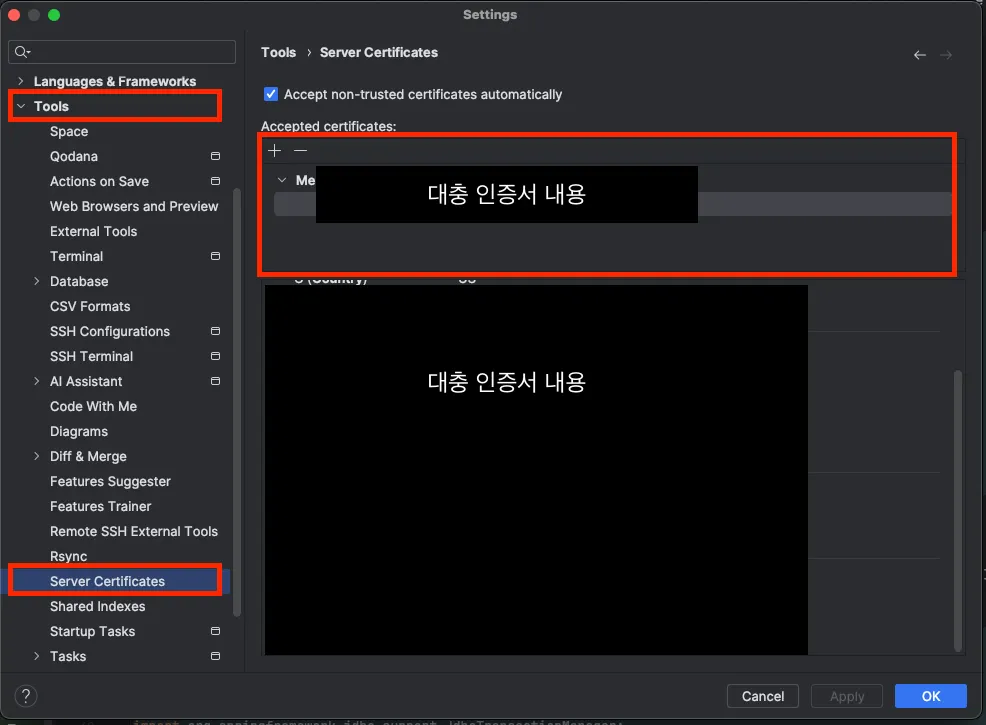Open CSV Formats settings
Viewport: 986px width, 725px height.
pyautogui.click(x=90, y=306)
